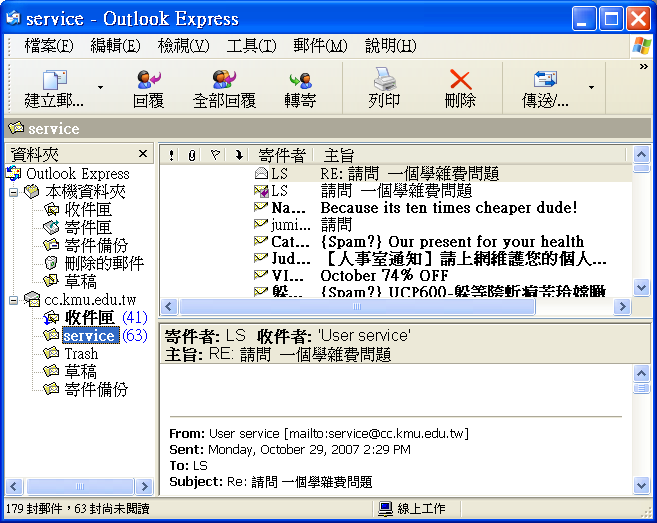This screenshot has width=657, height=523.
Task: Click message list right scroll arrow
Action: [622, 307]
